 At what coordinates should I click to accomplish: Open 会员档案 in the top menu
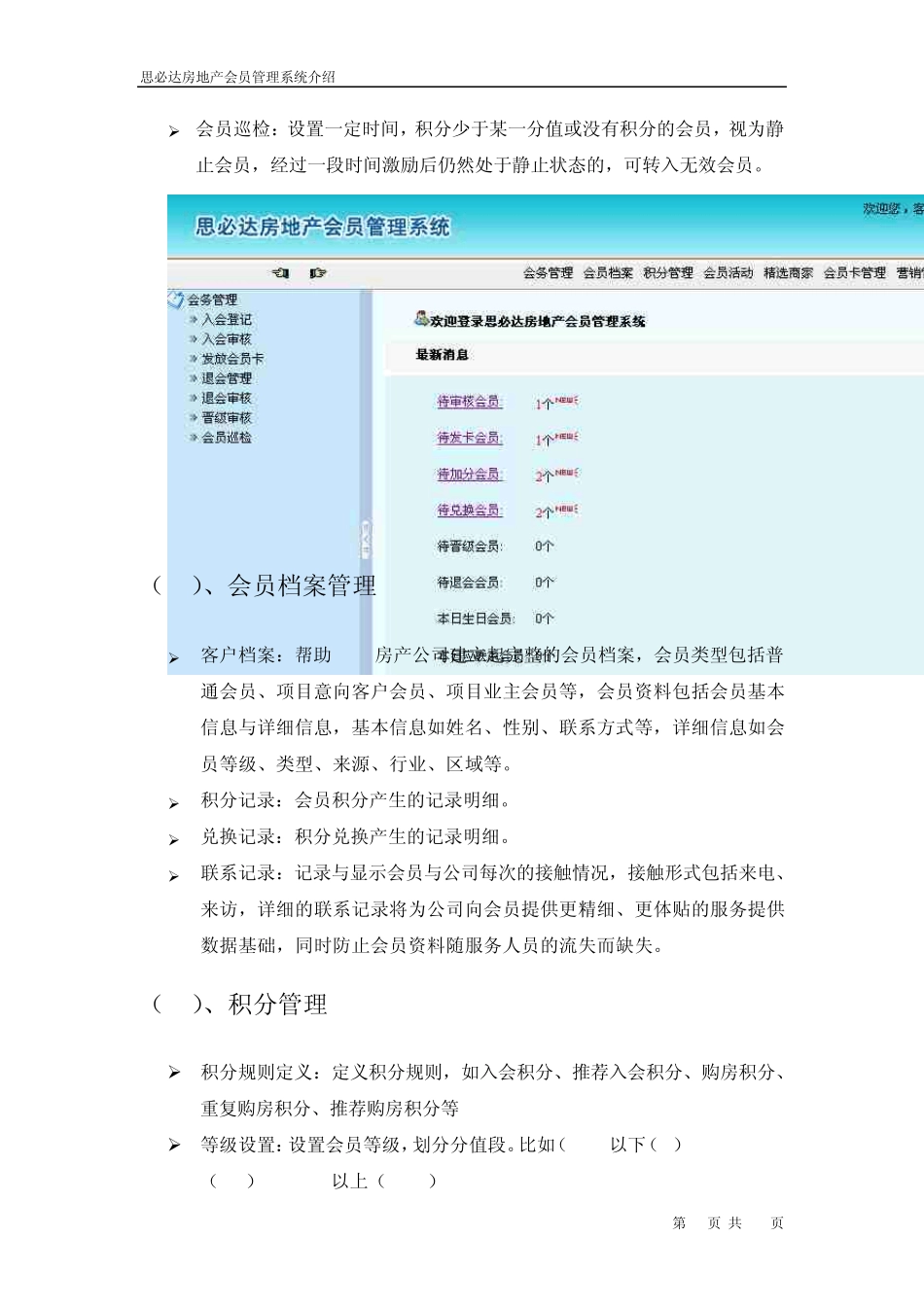click(608, 273)
